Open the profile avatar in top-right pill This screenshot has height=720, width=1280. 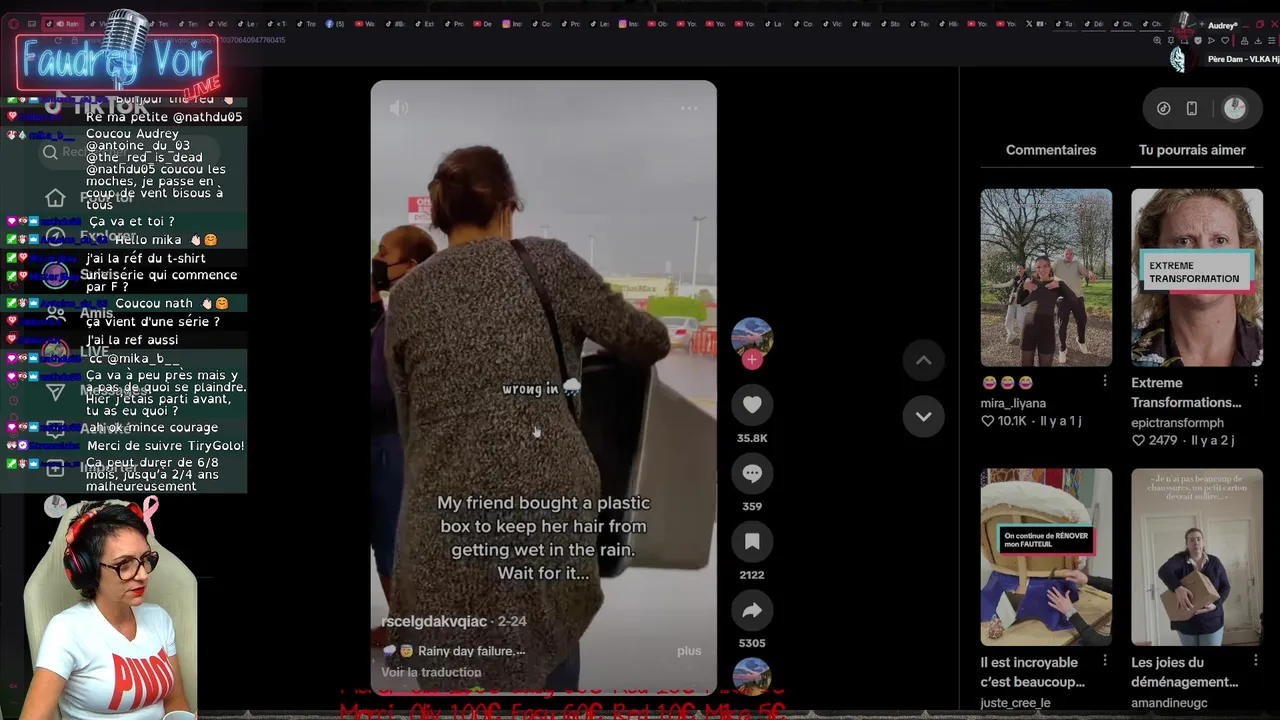(x=1235, y=108)
